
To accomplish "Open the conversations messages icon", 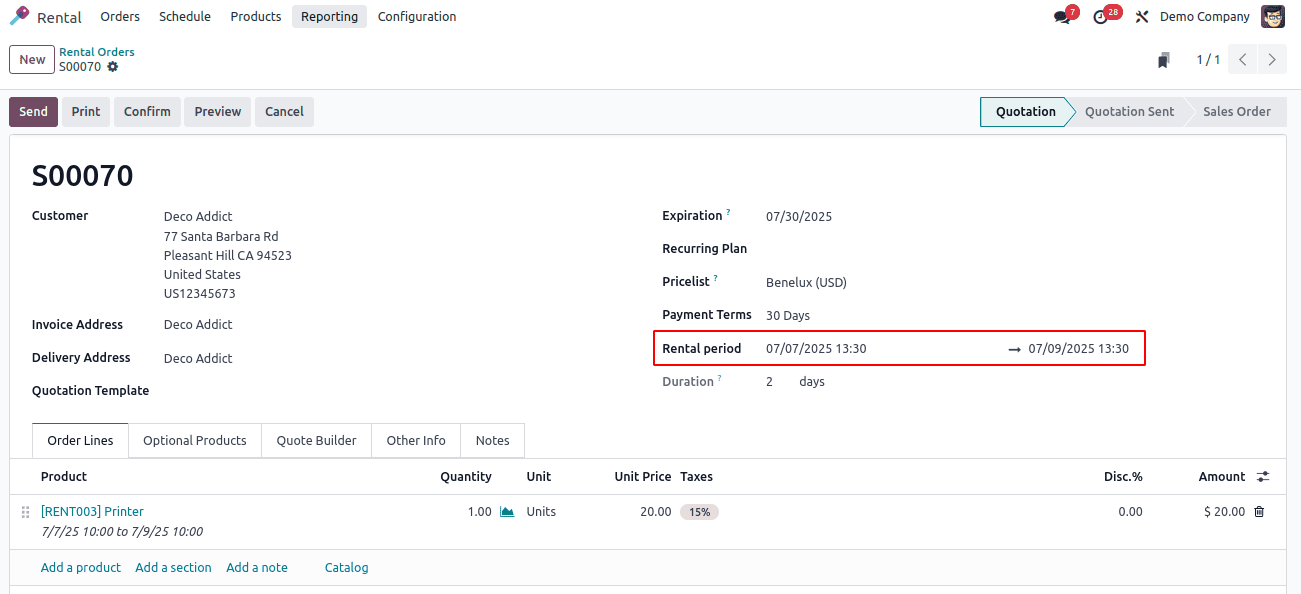I will (1062, 17).
